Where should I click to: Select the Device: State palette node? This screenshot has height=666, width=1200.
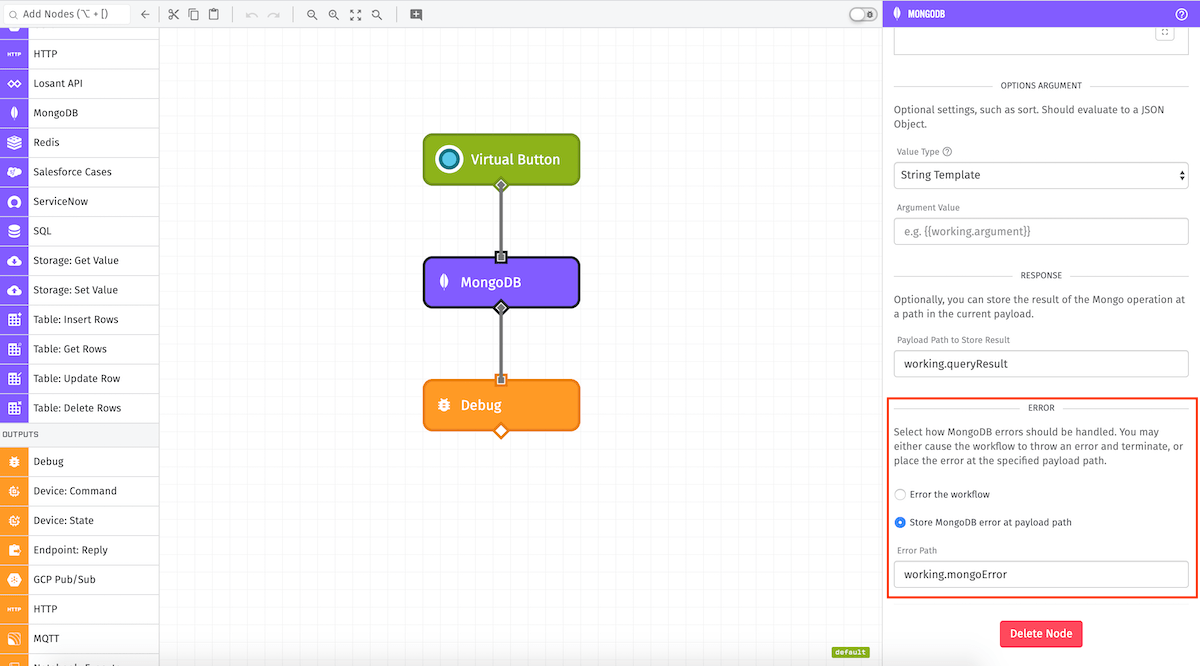point(80,520)
